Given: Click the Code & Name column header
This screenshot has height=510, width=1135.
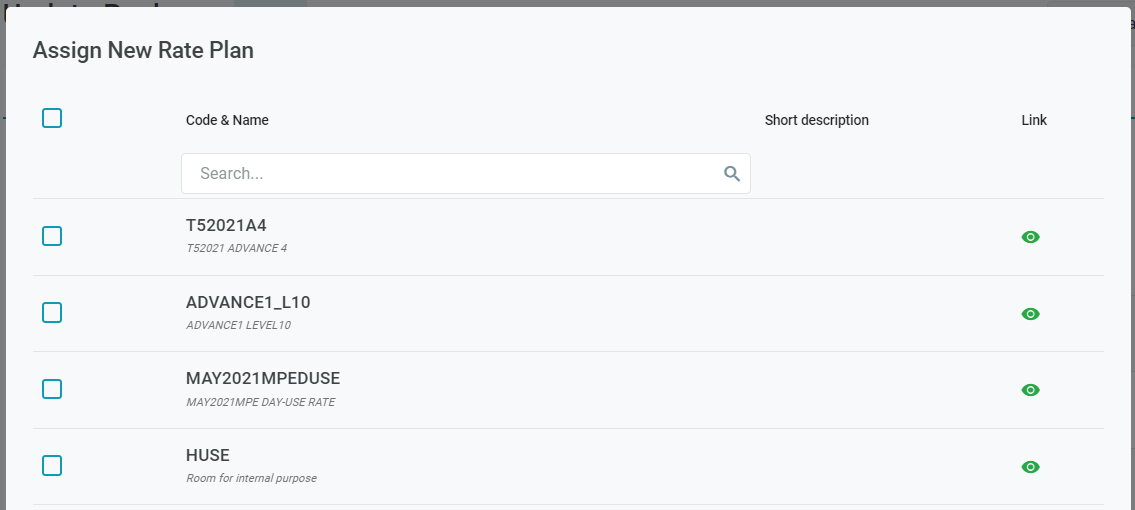Looking at the screenshot, I should click(227, 120).
